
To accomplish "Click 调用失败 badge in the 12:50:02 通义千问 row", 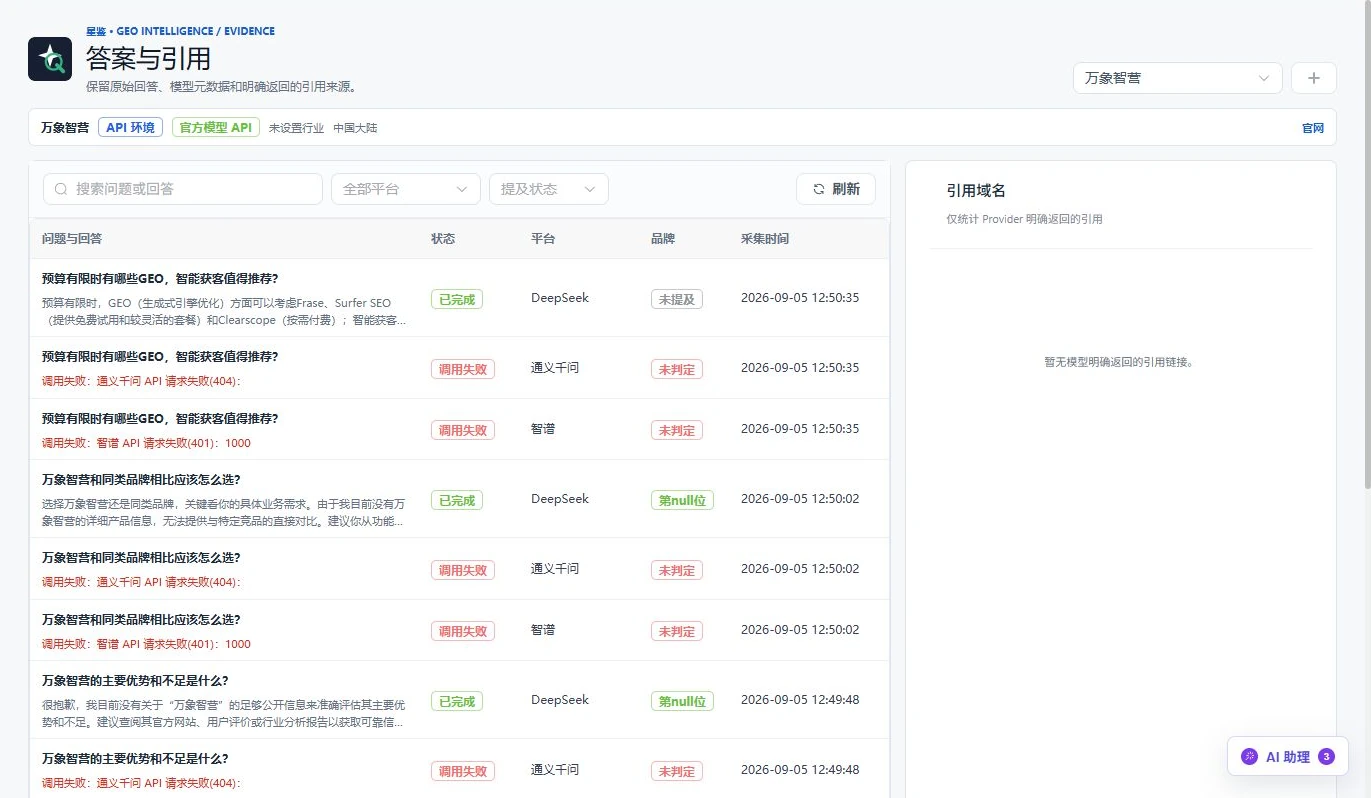I will tap(463, 570).
